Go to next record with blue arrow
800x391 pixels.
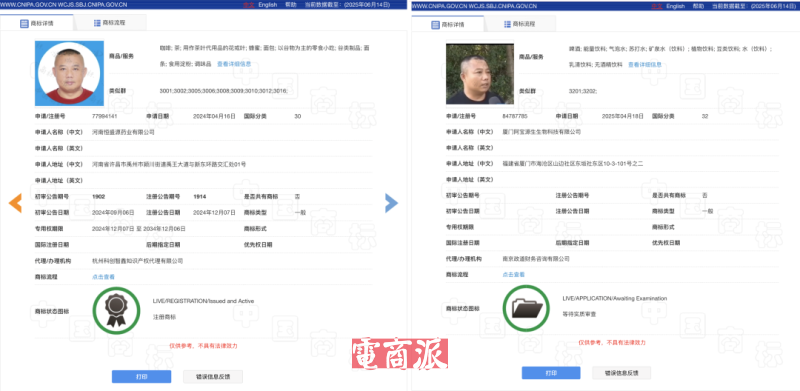click(391, 203)
